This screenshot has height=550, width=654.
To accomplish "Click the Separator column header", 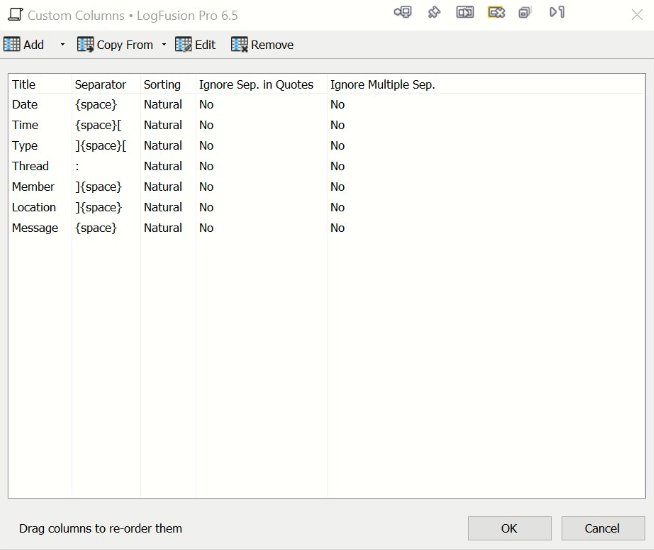I will tap(100, 85).
